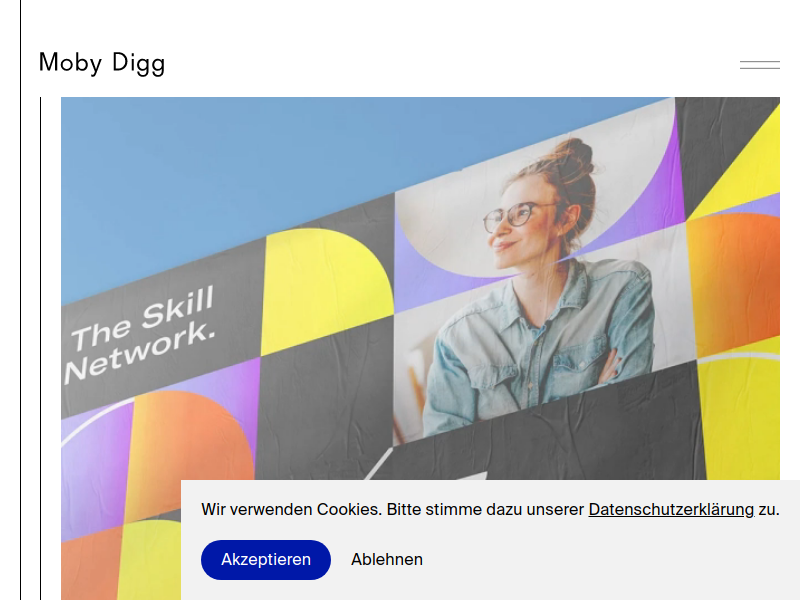Open the hamburger menu icon
Screen dimensions: 800x600
click(760, 65)
